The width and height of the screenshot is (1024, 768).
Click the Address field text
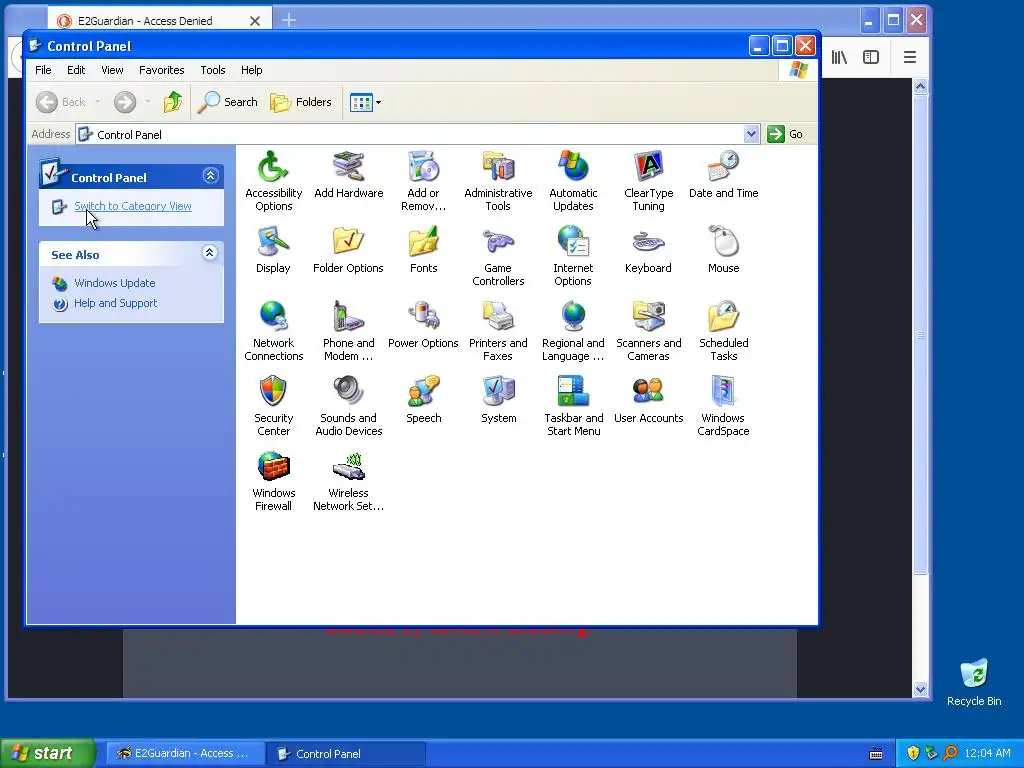coord(129,135)
